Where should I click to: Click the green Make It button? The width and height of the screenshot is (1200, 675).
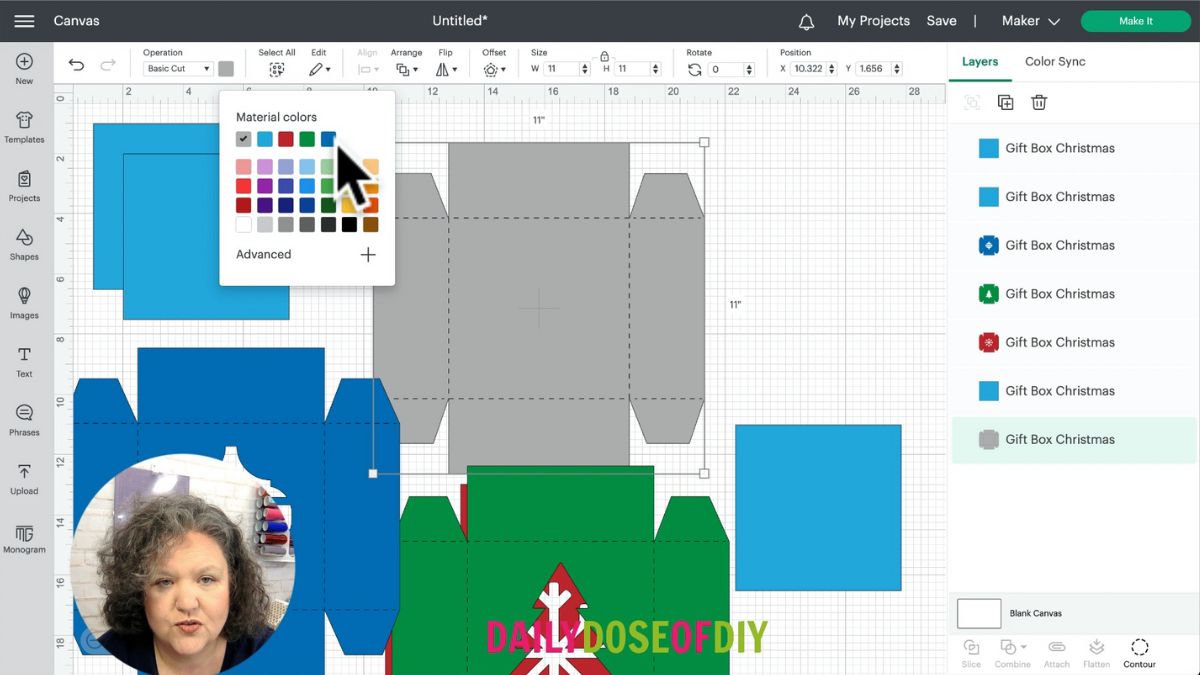[1135, 21]
